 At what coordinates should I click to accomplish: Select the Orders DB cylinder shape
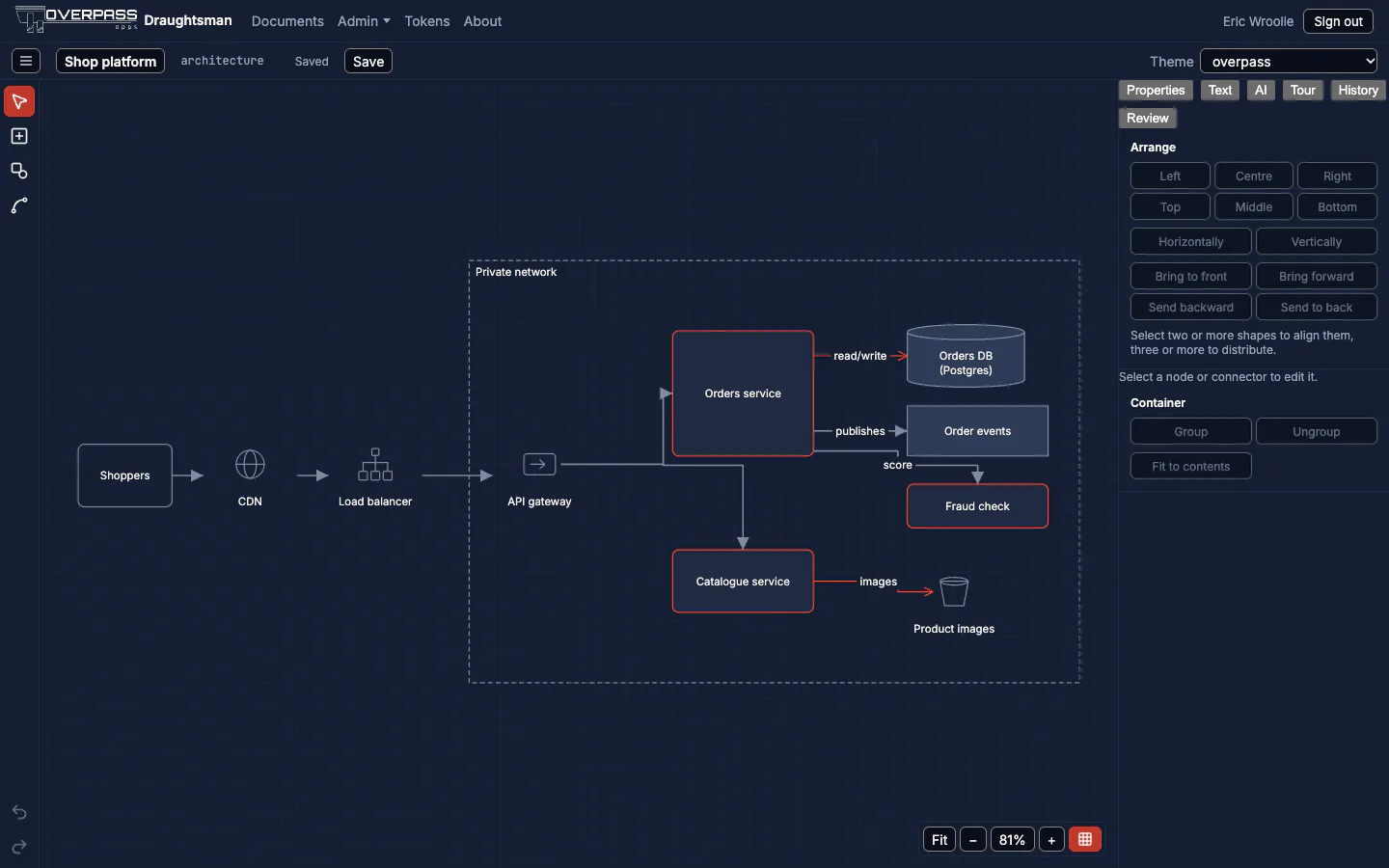[966, 357]
